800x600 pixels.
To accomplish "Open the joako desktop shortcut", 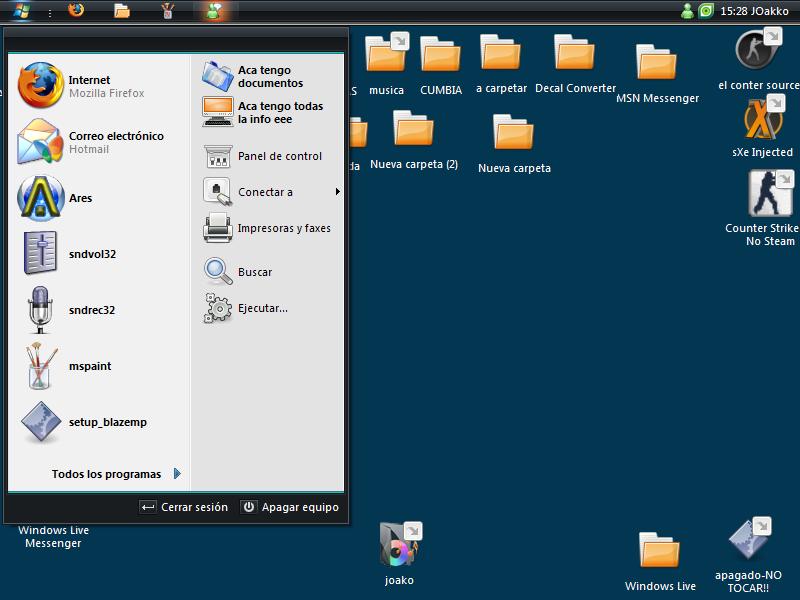I will (x=399, y=546).
